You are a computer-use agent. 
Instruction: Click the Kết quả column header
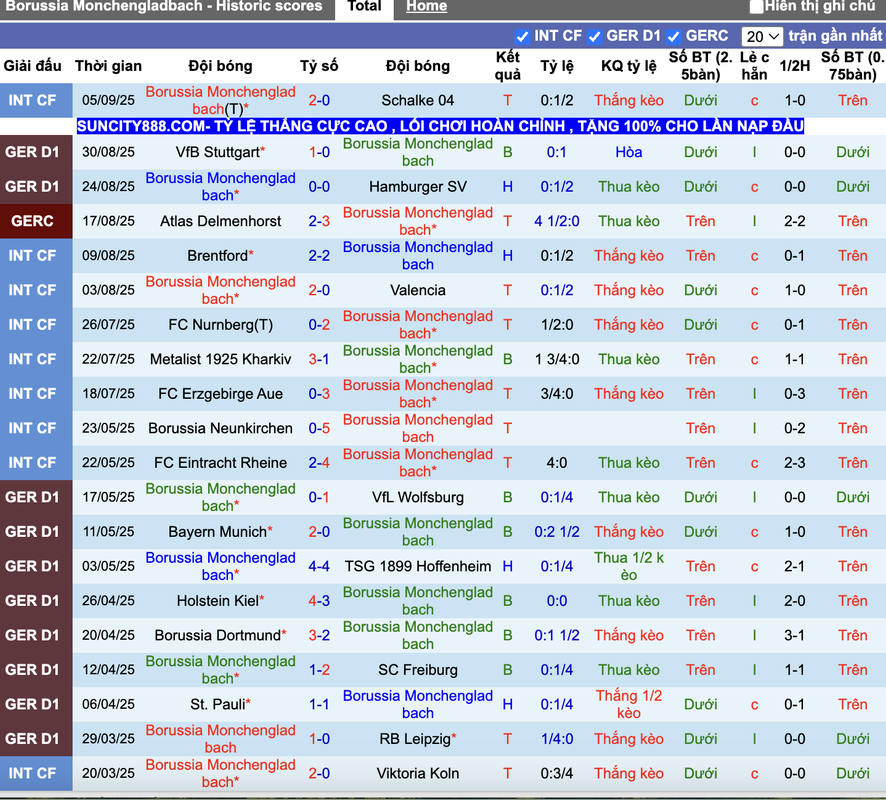(x=507, y=66)
